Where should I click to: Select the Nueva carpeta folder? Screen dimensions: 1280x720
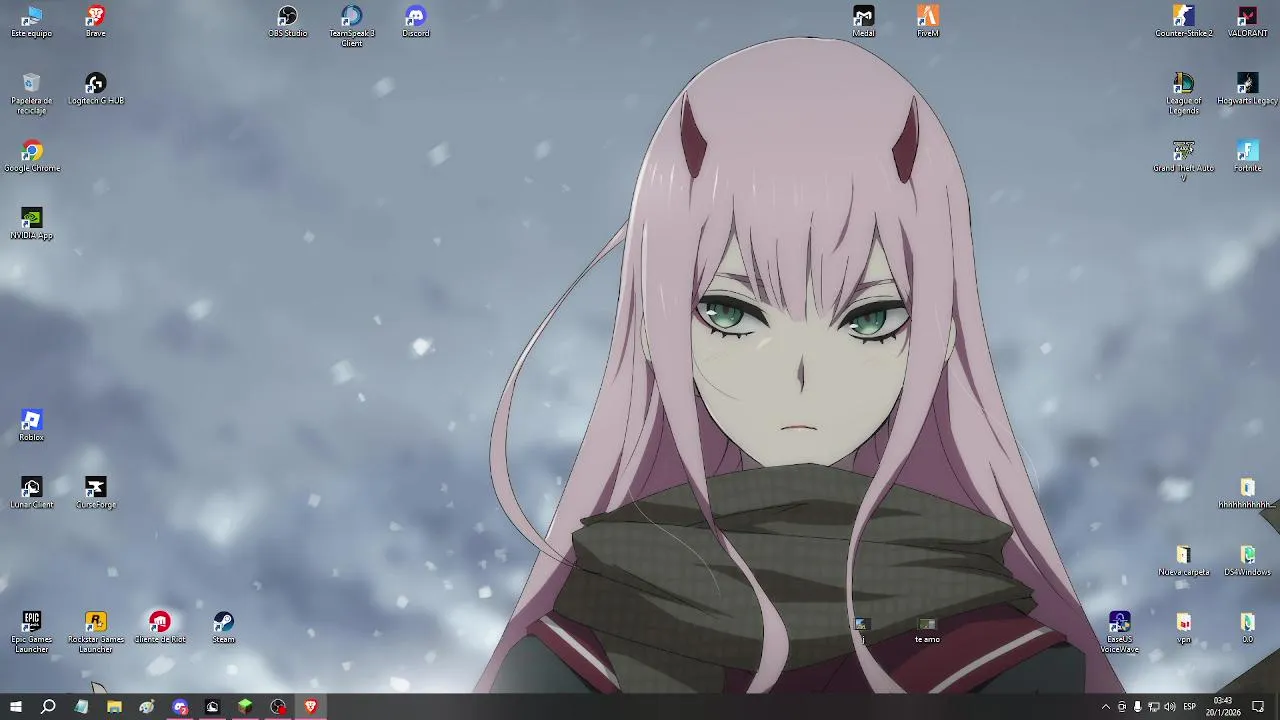click(1184, 560)
